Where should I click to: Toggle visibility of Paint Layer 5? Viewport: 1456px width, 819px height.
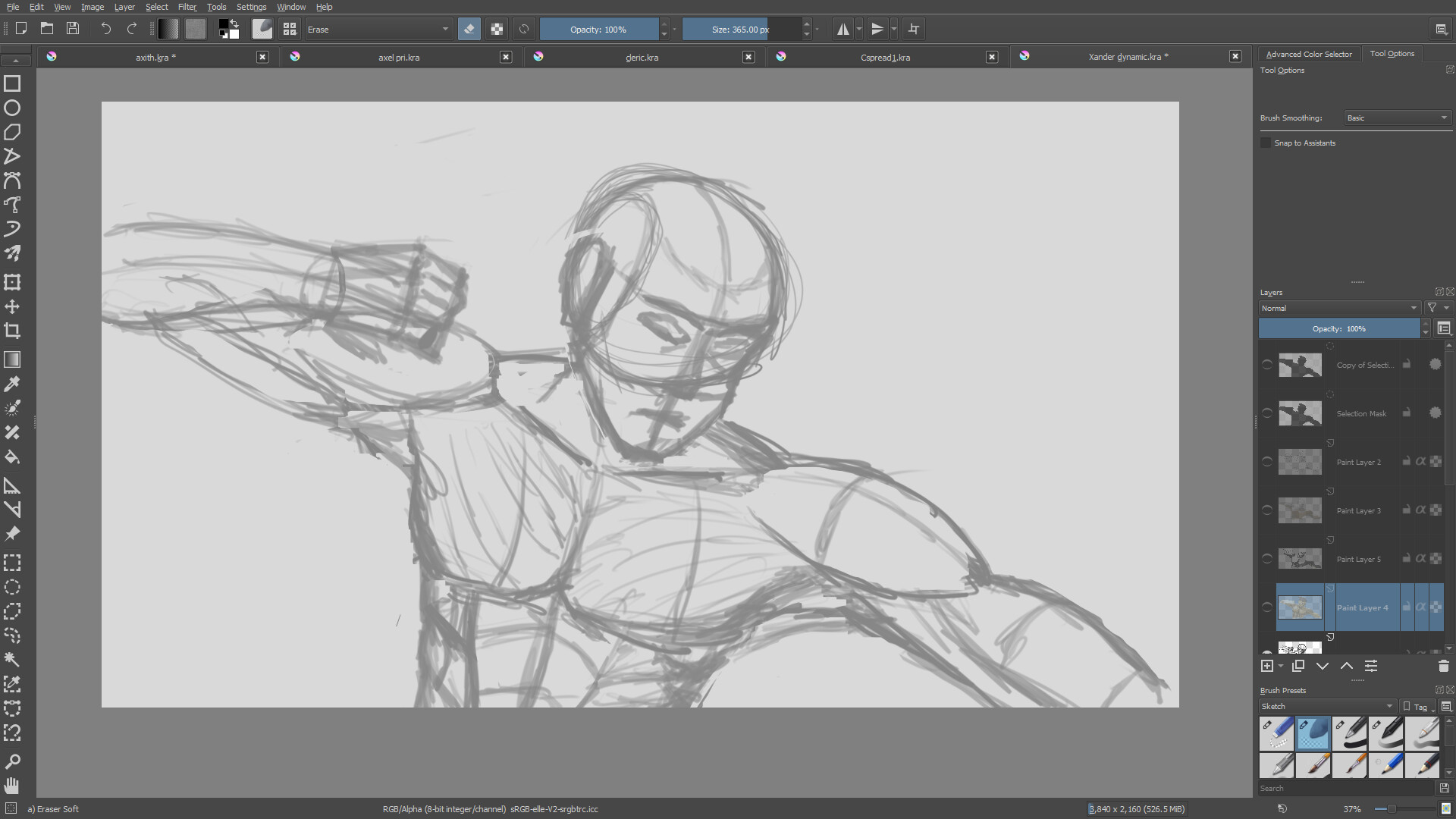click(1267, 559)
